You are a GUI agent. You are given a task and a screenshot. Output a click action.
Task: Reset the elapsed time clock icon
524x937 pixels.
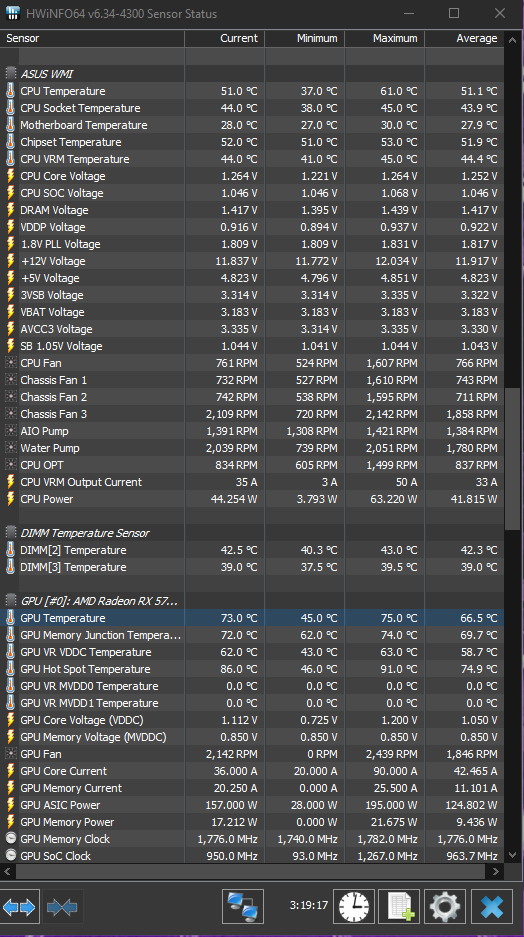click(354, 907)
